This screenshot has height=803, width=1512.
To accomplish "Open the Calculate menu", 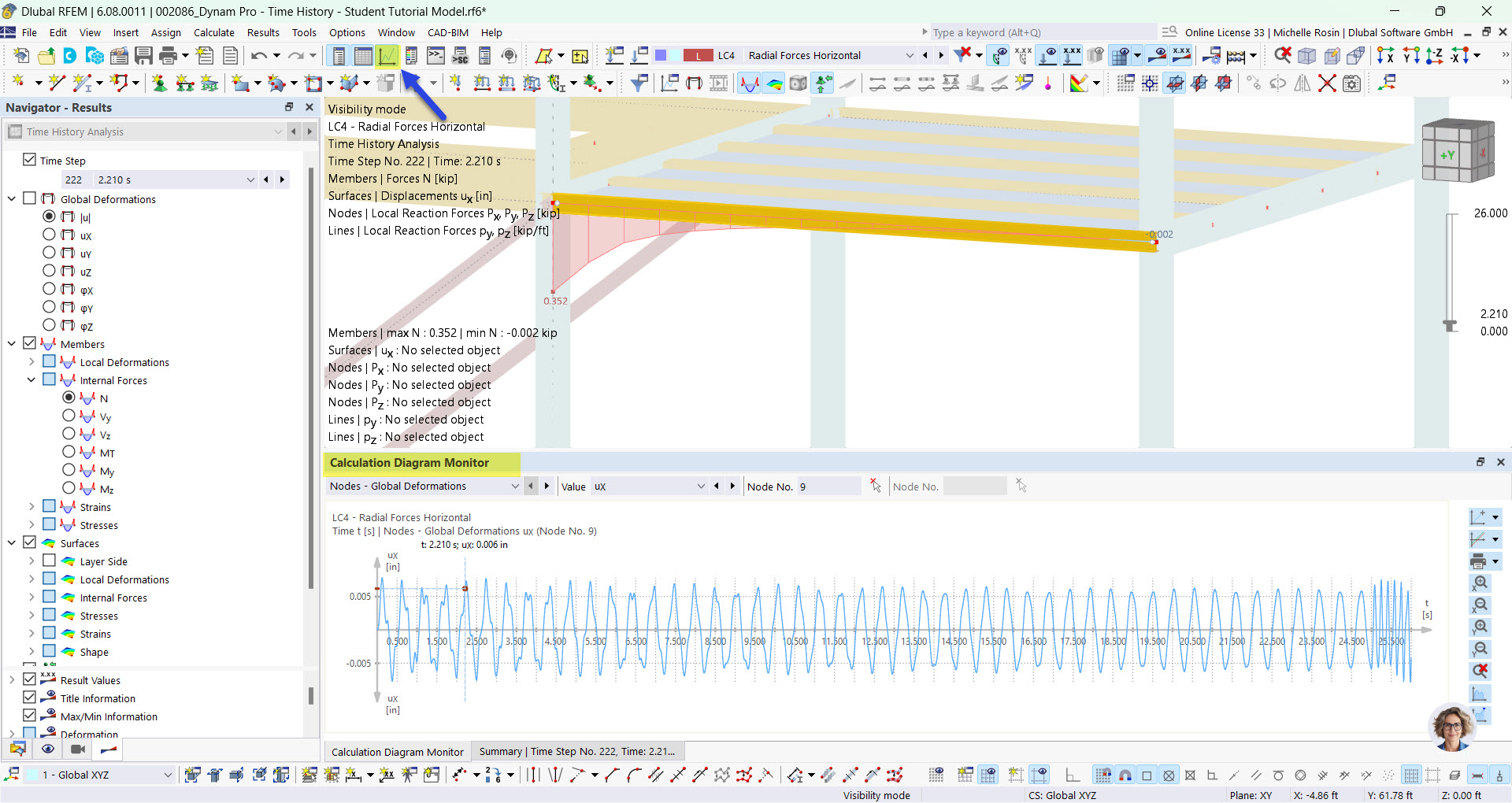I will point(213,32).
